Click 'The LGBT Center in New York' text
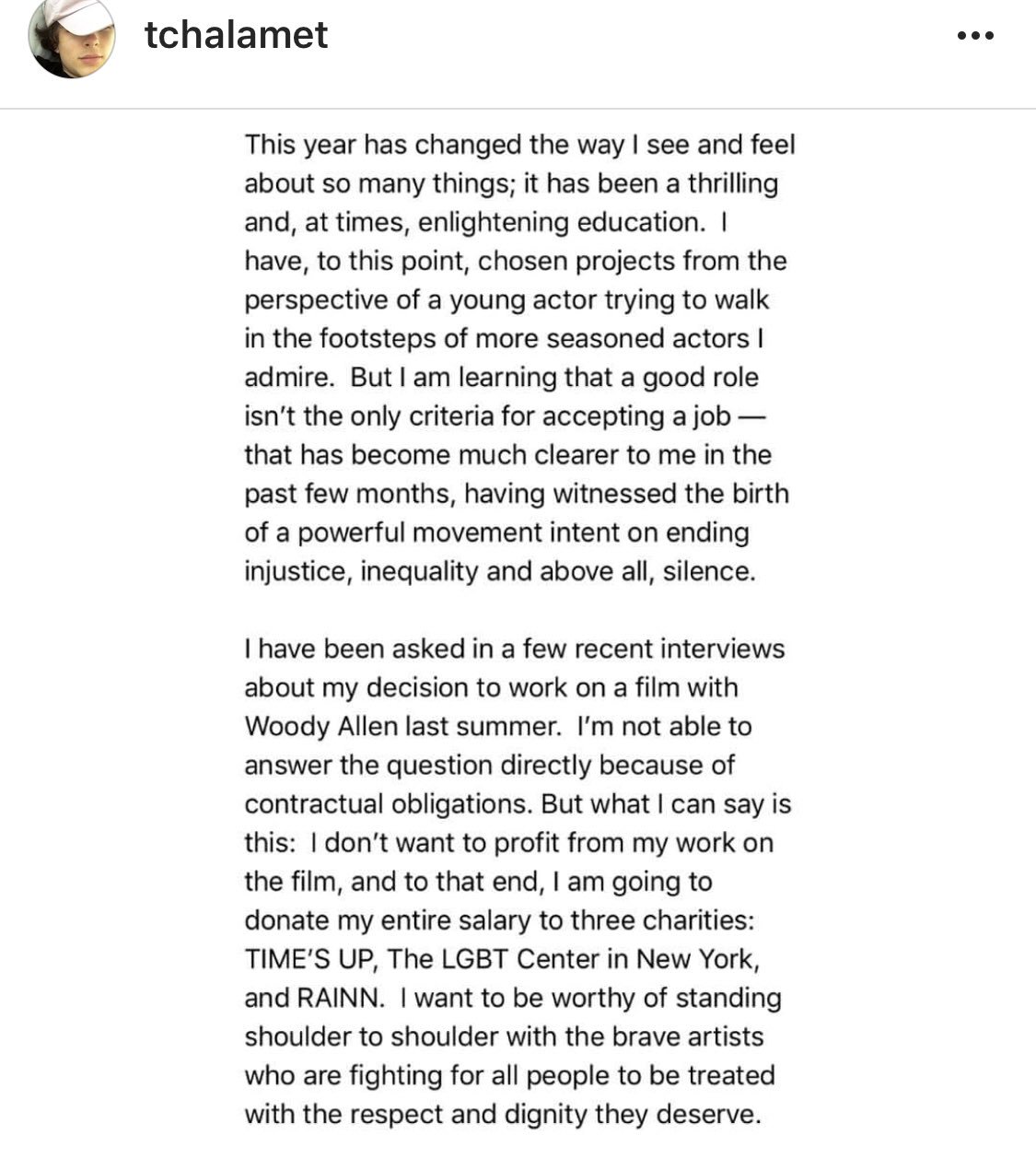This screenshot has width=1036, height=1170. point(572,959)
